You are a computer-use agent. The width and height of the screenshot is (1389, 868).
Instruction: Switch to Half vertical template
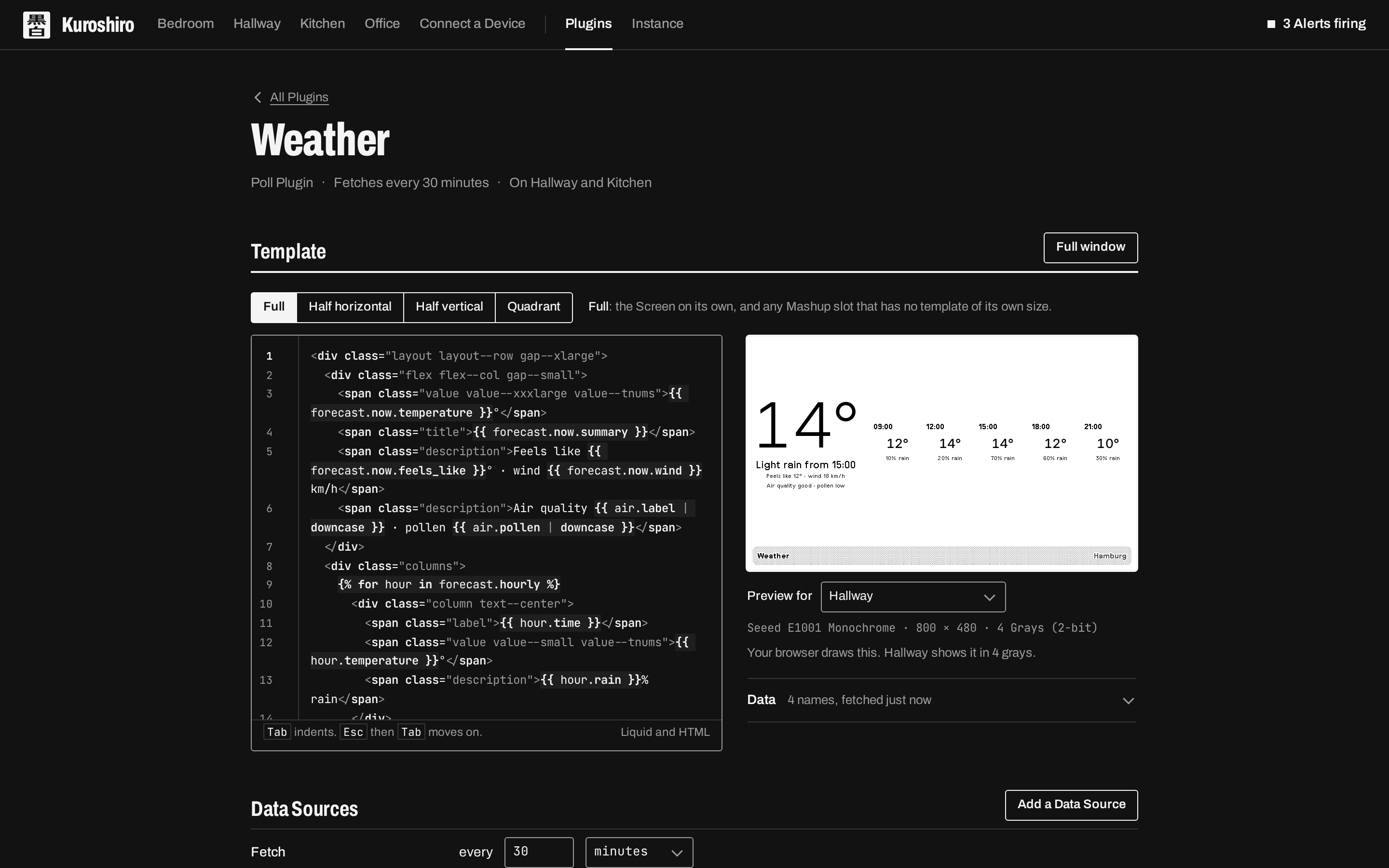[x=449, y=307]
